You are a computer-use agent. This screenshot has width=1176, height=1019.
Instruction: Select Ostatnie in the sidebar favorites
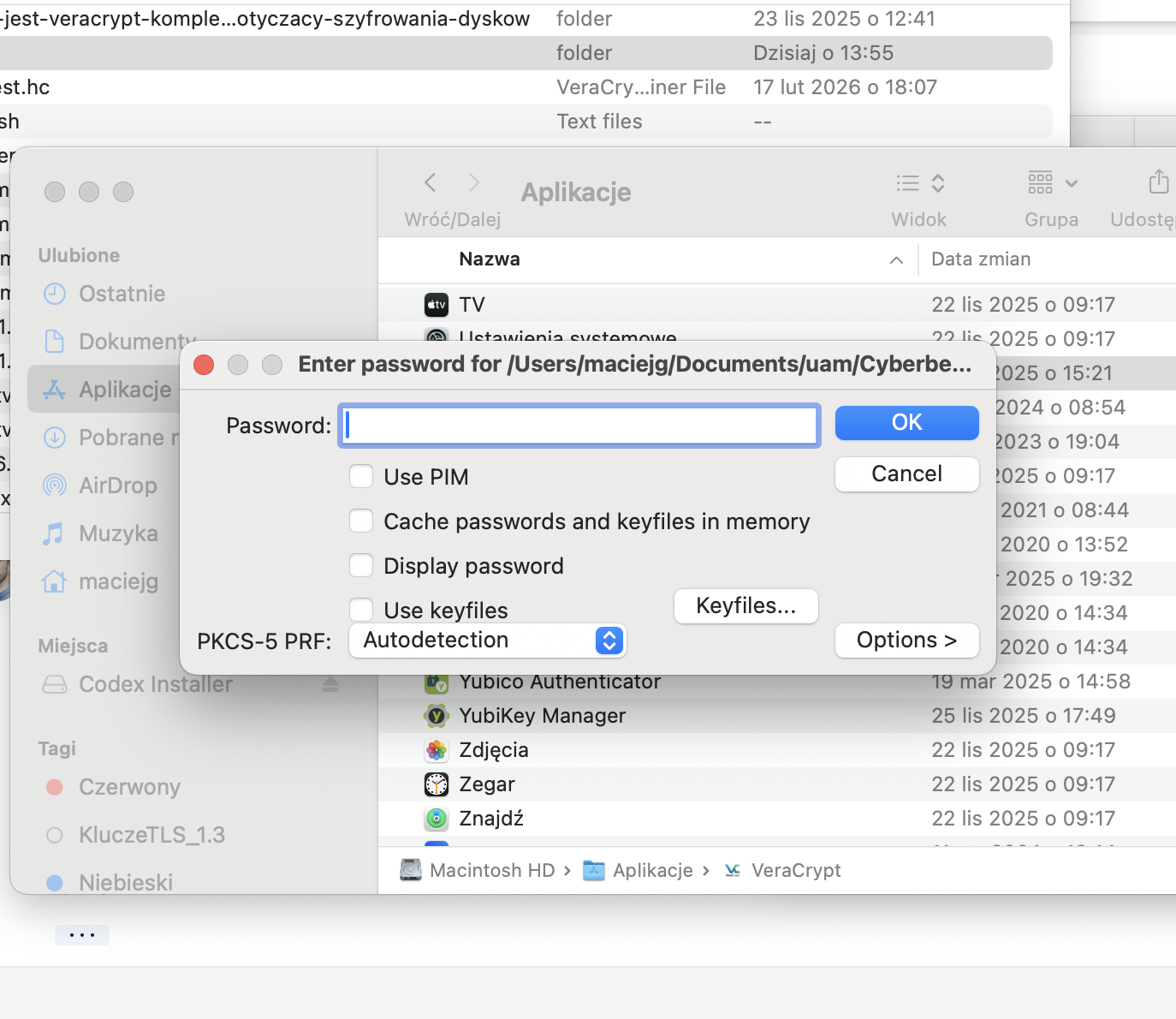tap(122, 294)
